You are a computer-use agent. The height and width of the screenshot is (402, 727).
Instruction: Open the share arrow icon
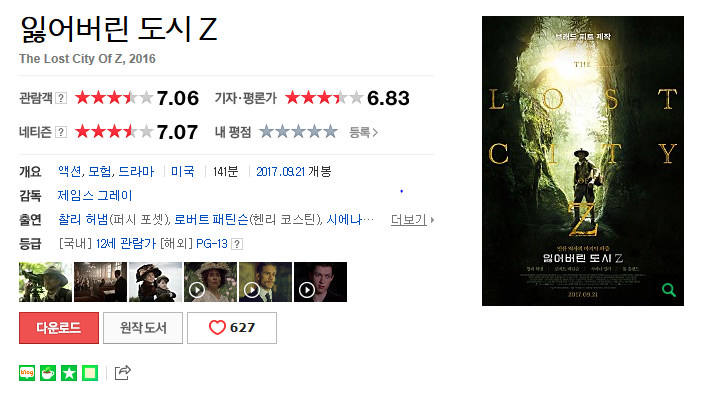tap(122, 373)
